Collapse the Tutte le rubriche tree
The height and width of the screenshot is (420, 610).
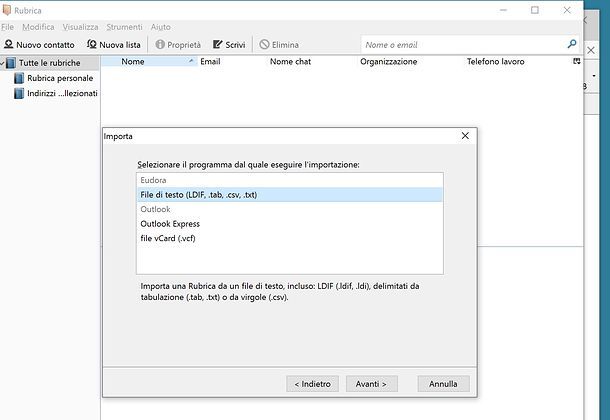pos(2,63)
